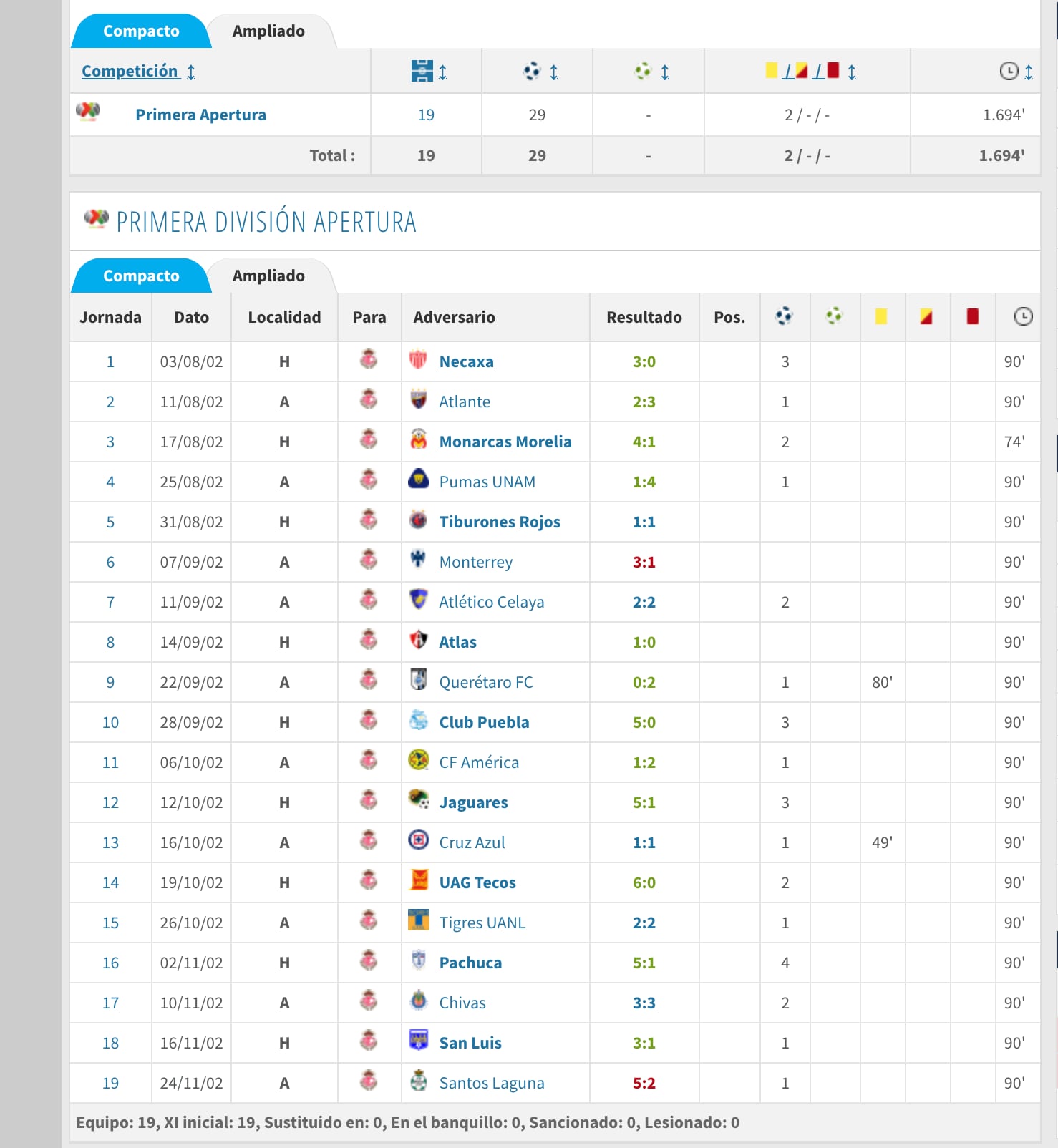The width and height of the screenshot is (1058, 1148).
Task: Open jornada 10 matchday link
Action: tap(110, 723)
